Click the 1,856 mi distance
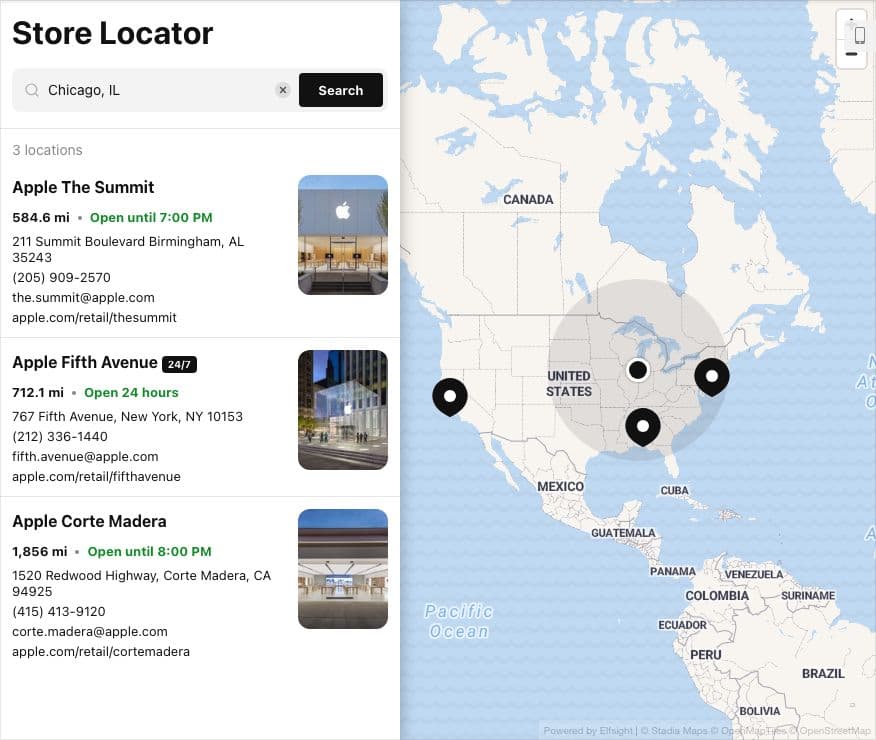876x740 pixels. (40, 552)
